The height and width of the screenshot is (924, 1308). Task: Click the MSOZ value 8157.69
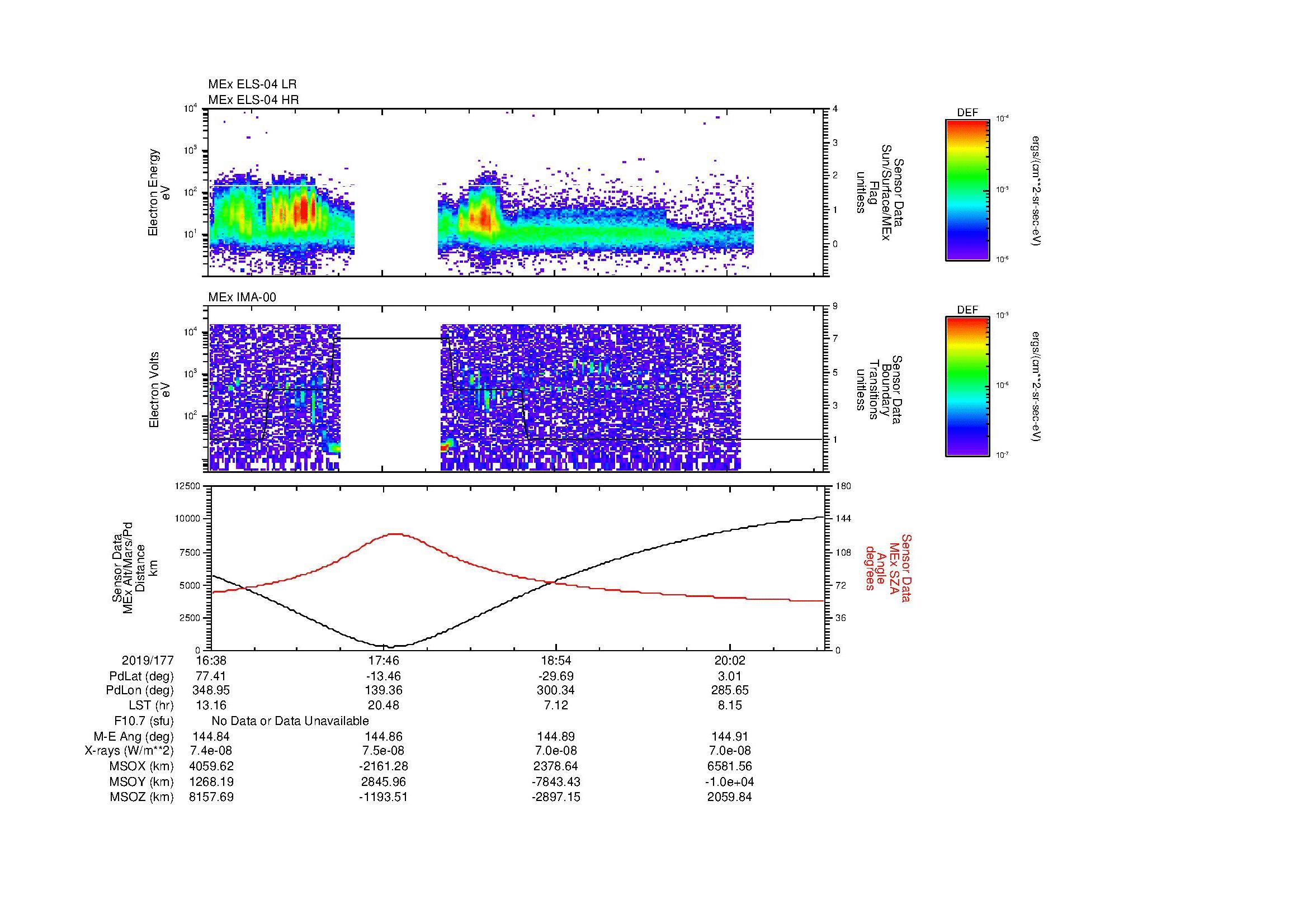[x=211, y=797]
